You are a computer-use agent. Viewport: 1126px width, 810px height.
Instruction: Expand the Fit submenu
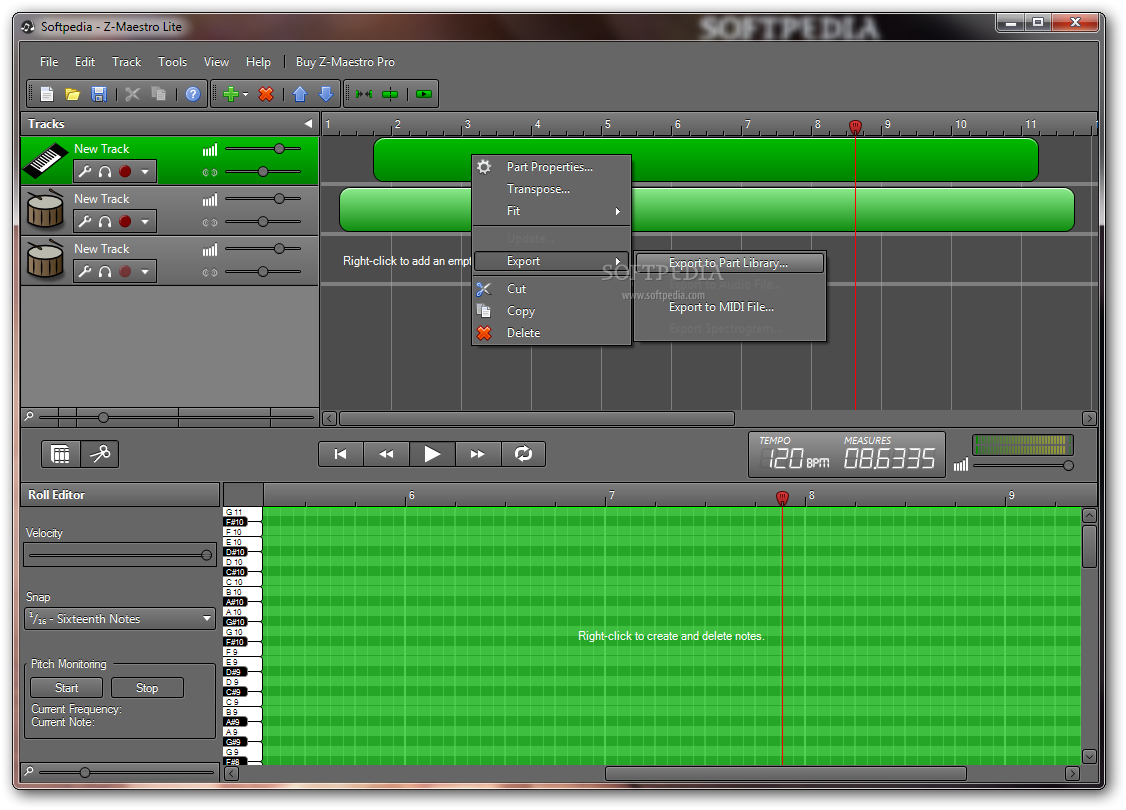point(552,211)
